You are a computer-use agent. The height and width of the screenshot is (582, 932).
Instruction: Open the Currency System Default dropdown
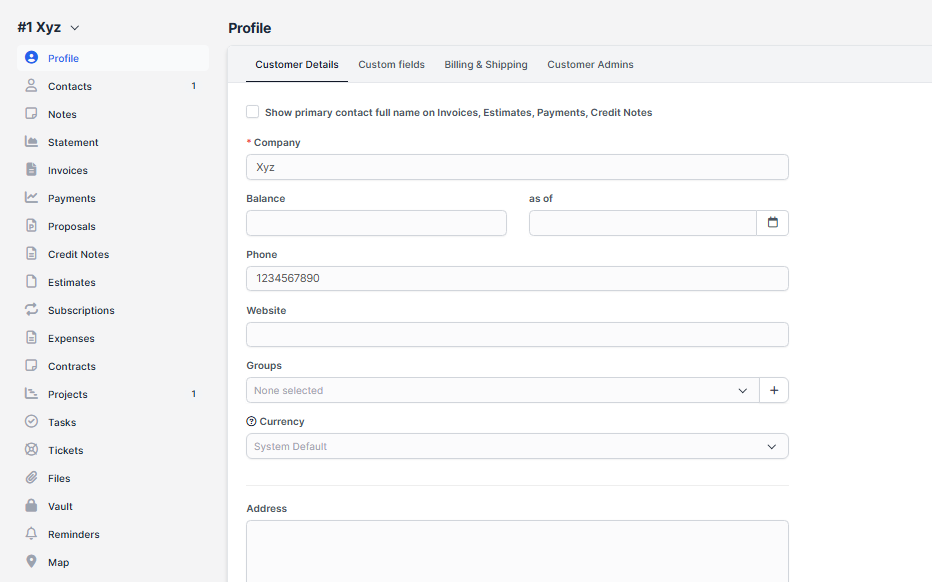pyautogui.click(x=516, y=446)
